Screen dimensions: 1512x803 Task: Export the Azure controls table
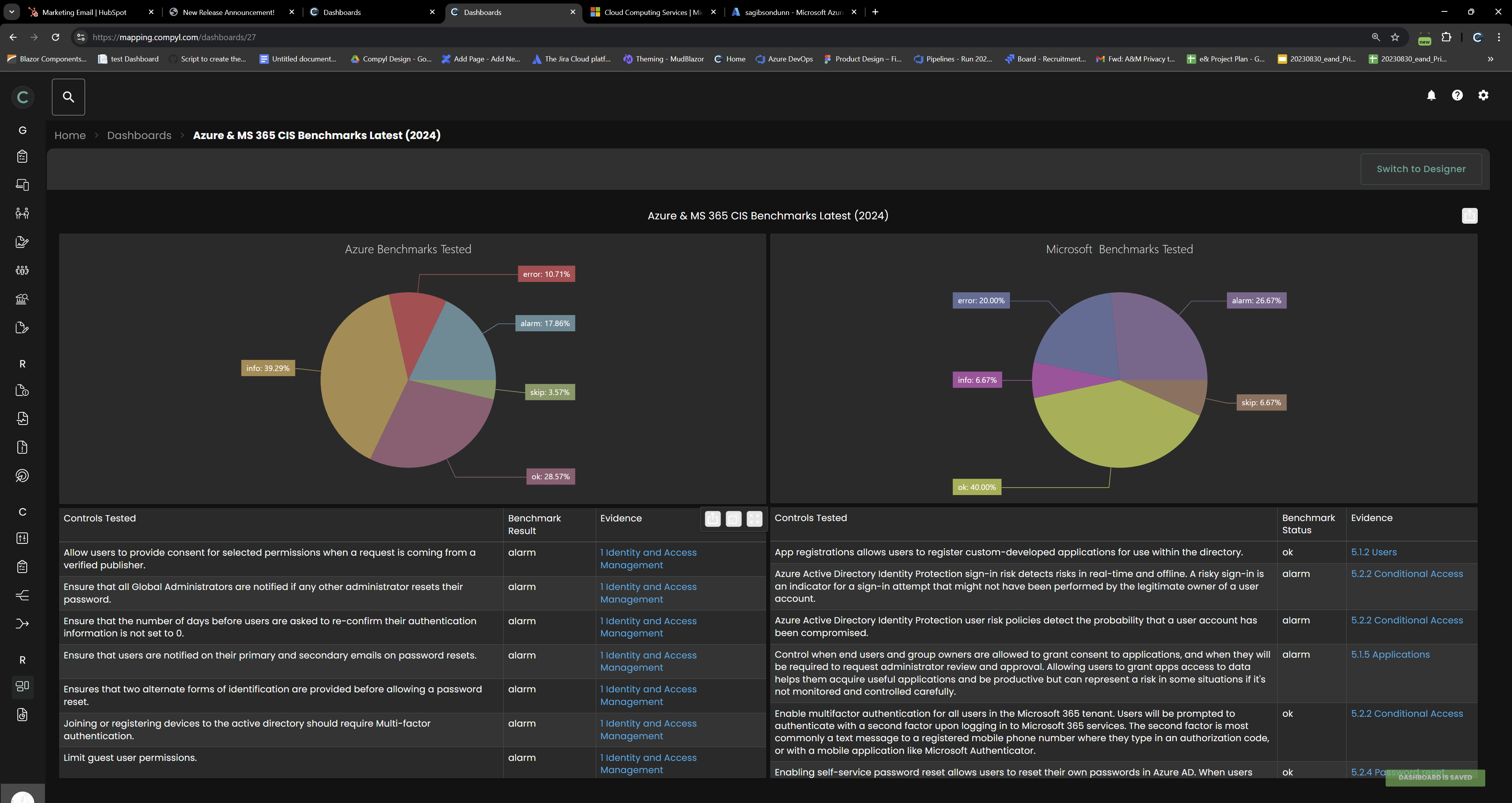[713, 519]
